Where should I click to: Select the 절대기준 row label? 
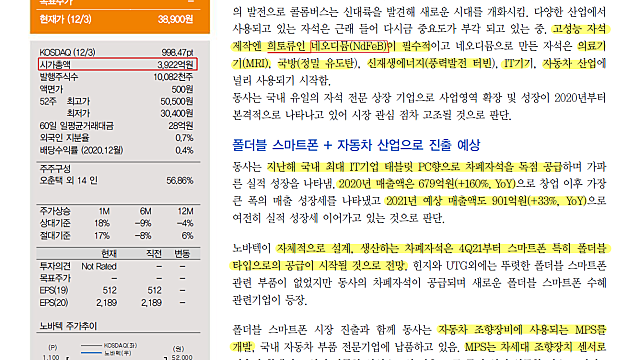pos(55,236)
